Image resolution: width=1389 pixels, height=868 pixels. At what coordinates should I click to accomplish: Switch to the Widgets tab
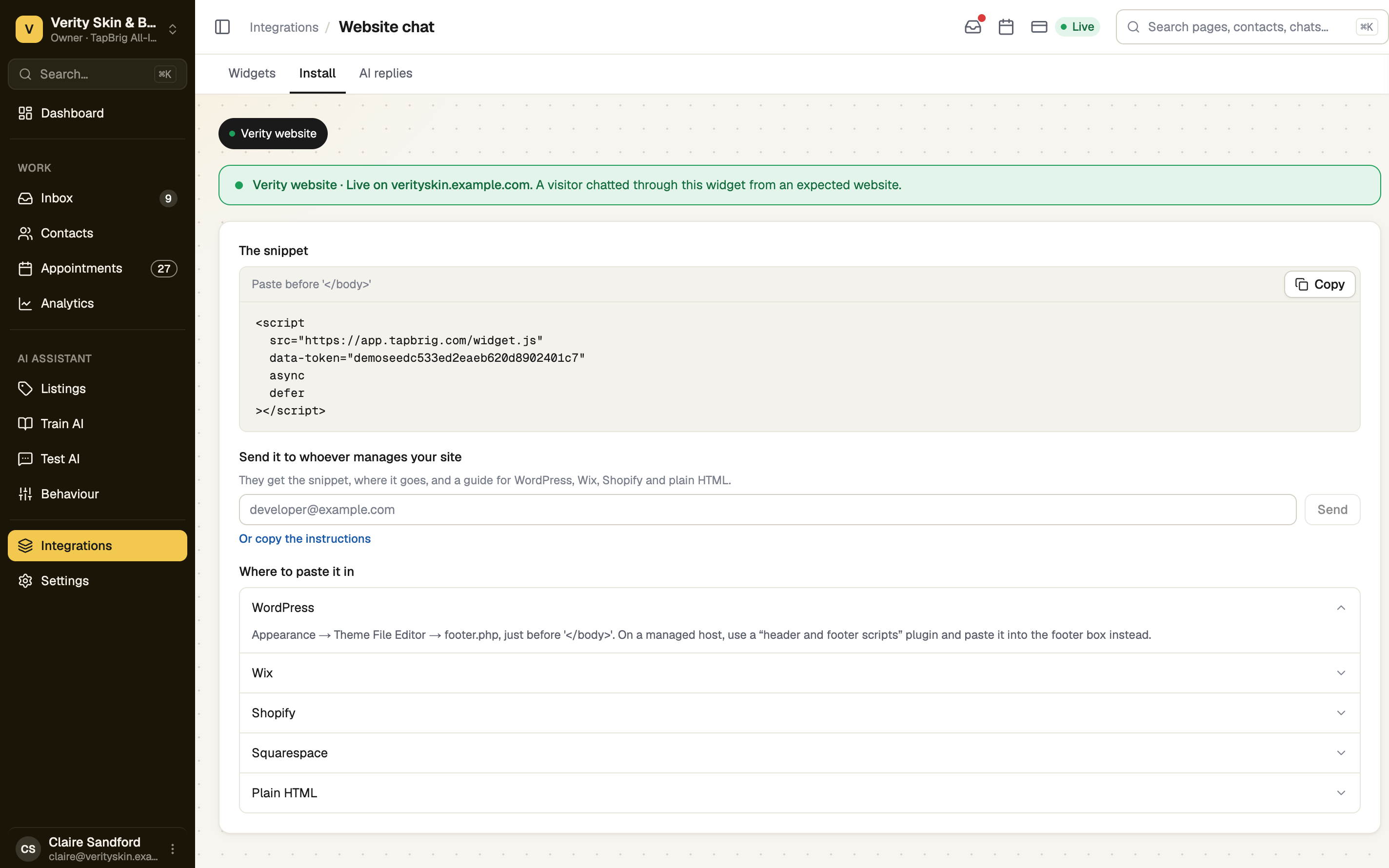pyautogui.click(x=252, y=74)
